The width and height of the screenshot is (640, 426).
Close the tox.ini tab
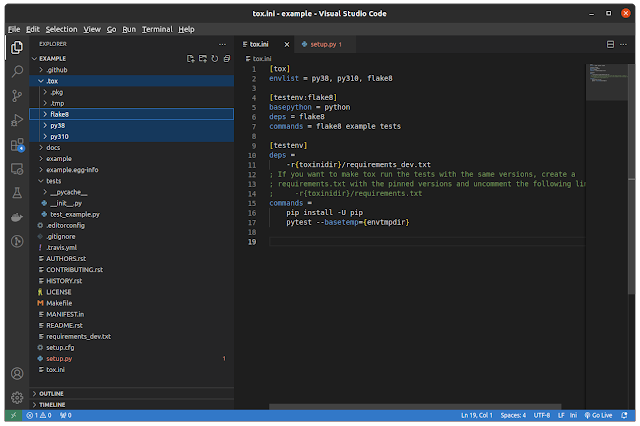point(287,44)
